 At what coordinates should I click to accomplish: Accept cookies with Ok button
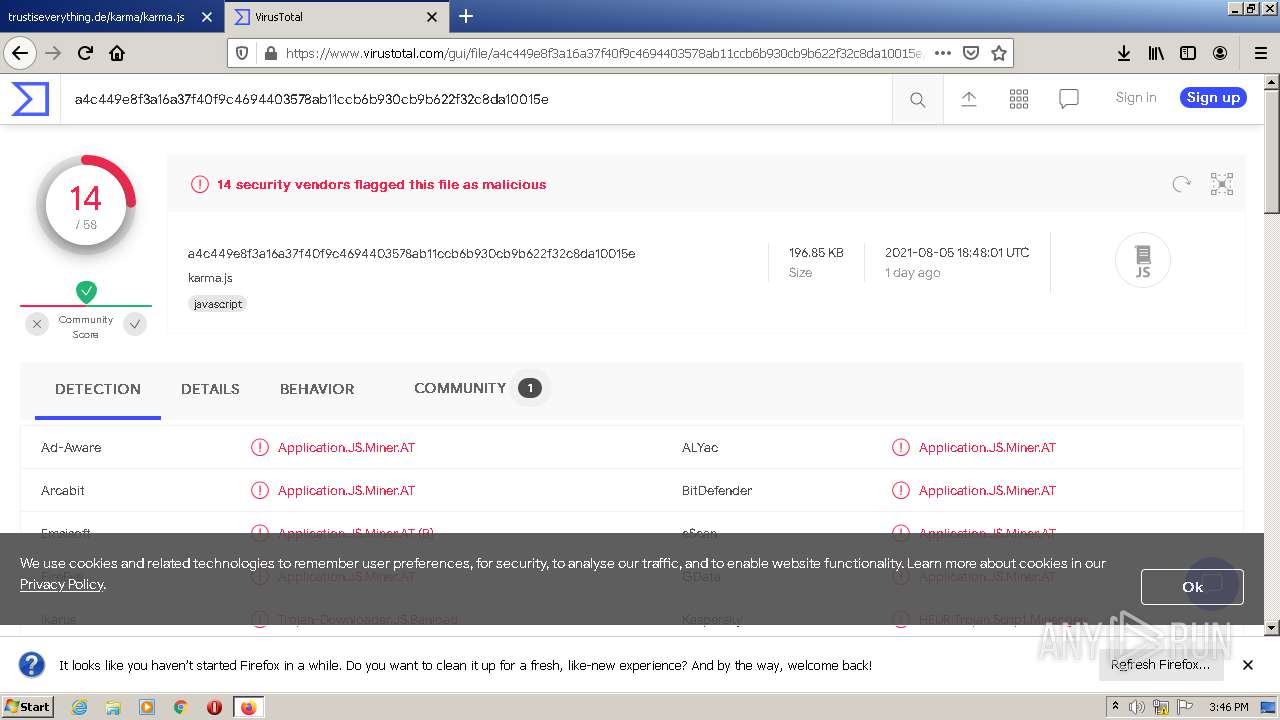[x=1192, y=587]
